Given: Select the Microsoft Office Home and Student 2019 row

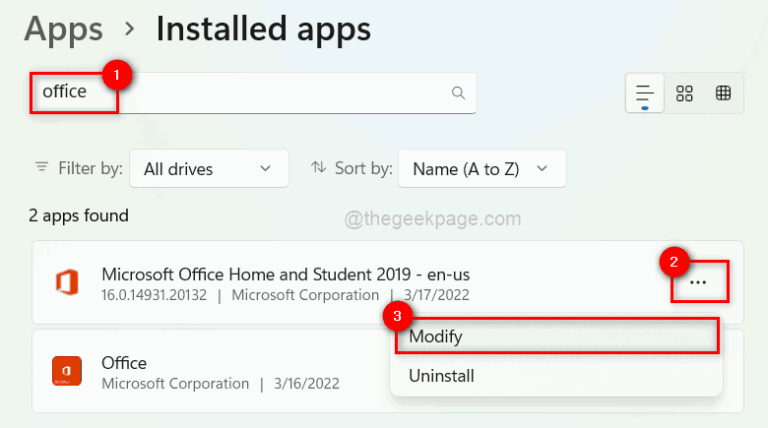Looking at the screenshot, I should (x=388, y=283).
